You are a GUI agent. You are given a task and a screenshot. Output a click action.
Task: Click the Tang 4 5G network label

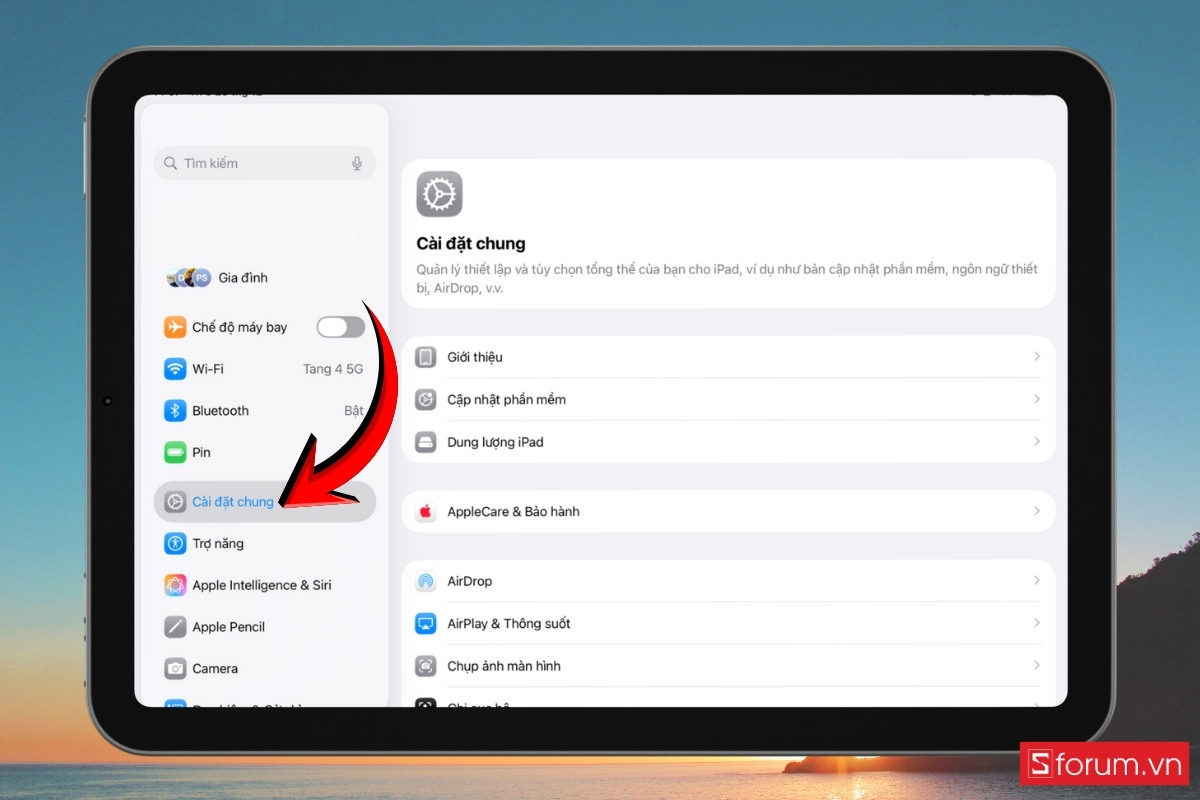click(x=333, y=369)
